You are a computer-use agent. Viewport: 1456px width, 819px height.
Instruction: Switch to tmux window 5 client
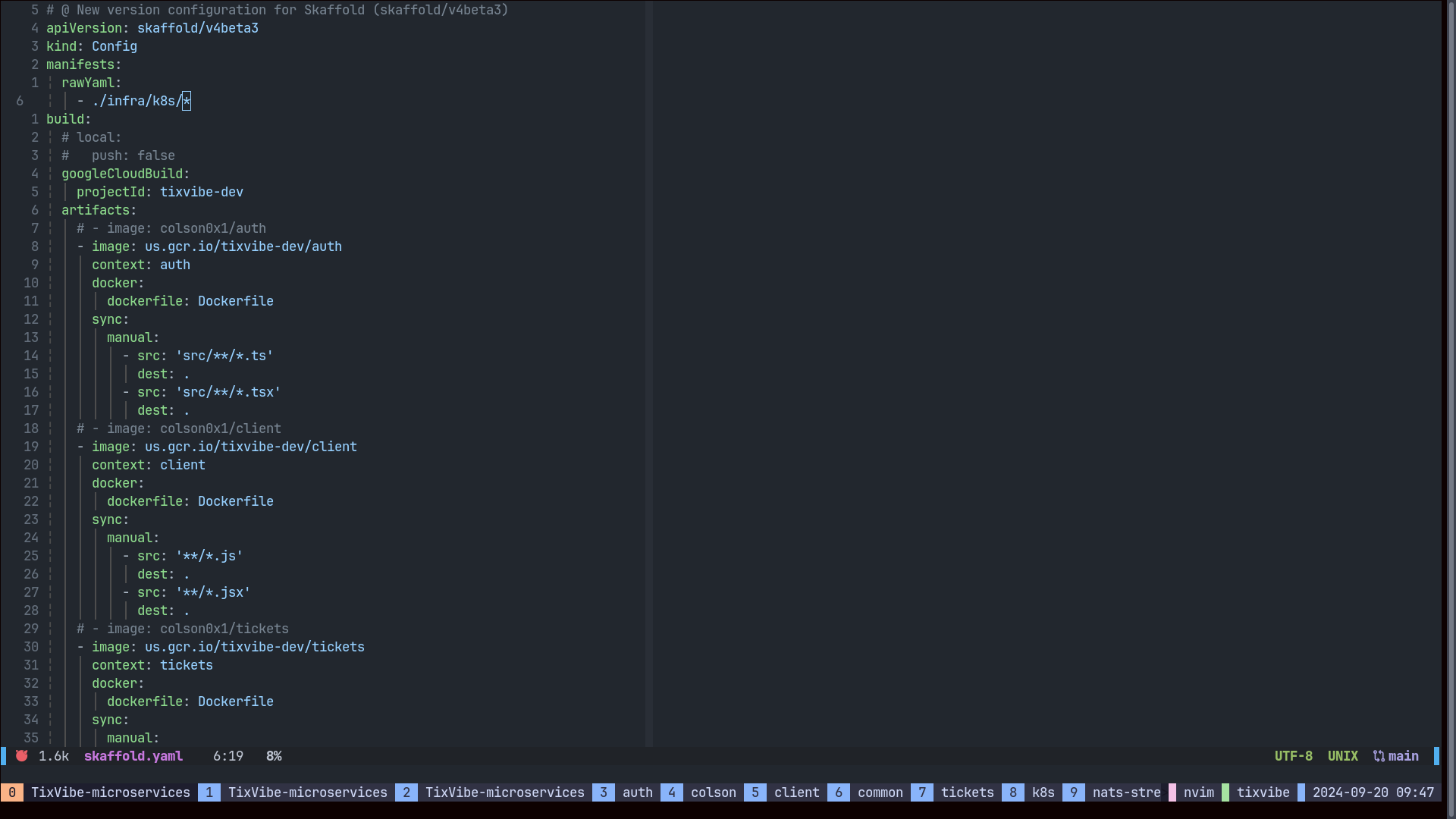[x=796, y=792]
